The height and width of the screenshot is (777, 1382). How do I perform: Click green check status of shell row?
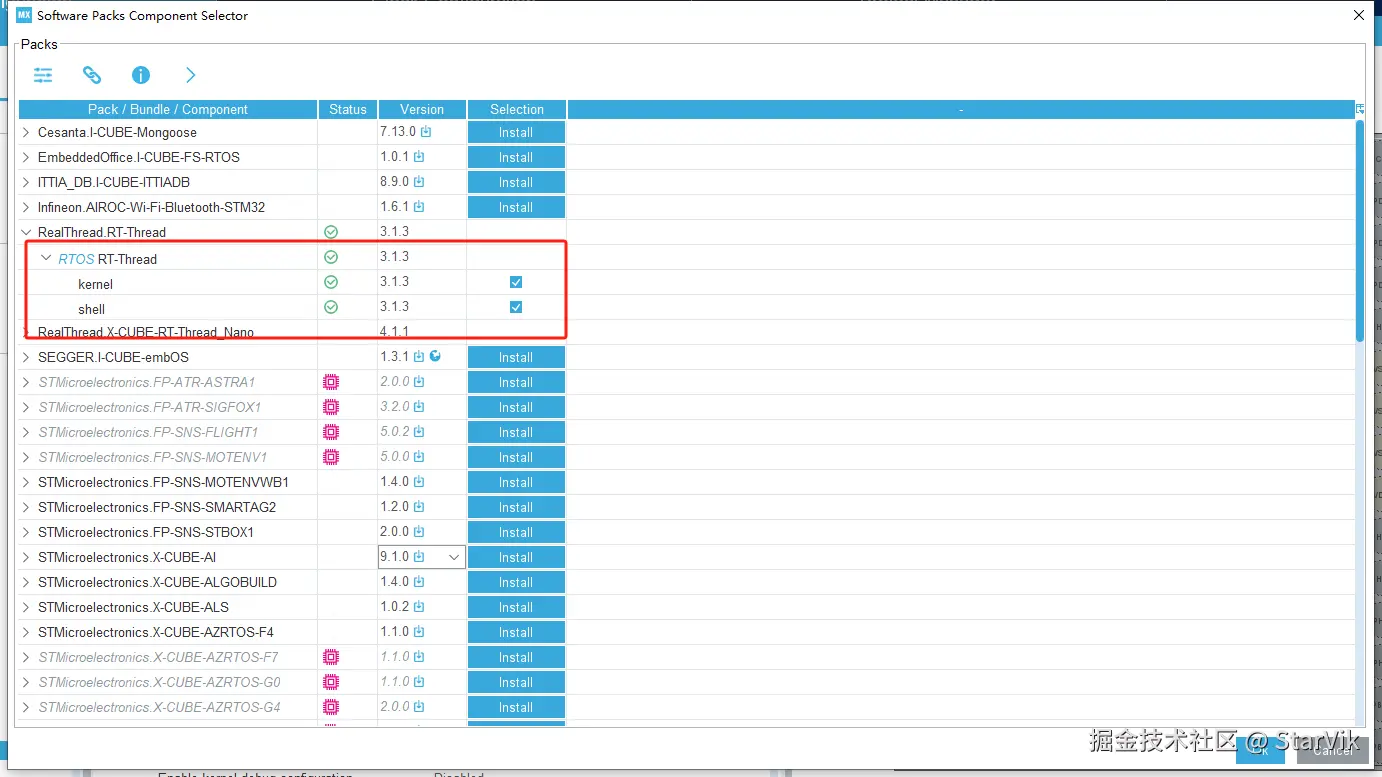tap(331, 307)
